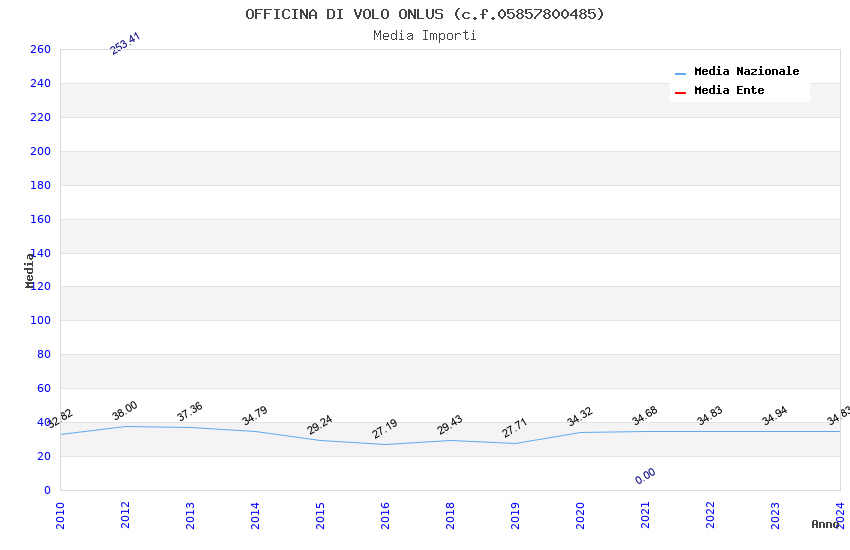Screen dimensions: 850x550
Task: Click the subtitle Media Importi
Action: tap(424, 36)
